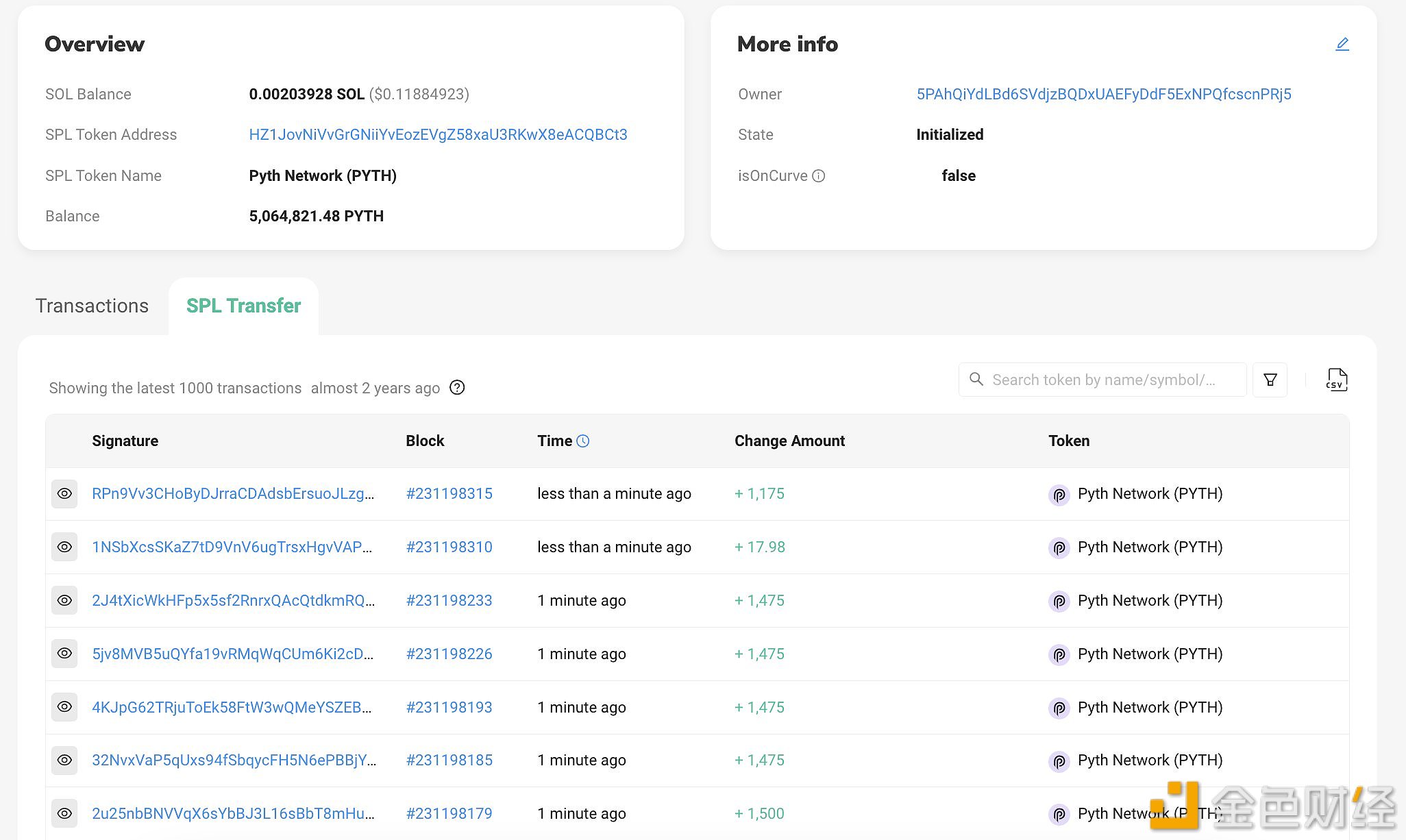Open block #231198179
This screenshot has width=1406, height=840.
click(x=449, y=814)
